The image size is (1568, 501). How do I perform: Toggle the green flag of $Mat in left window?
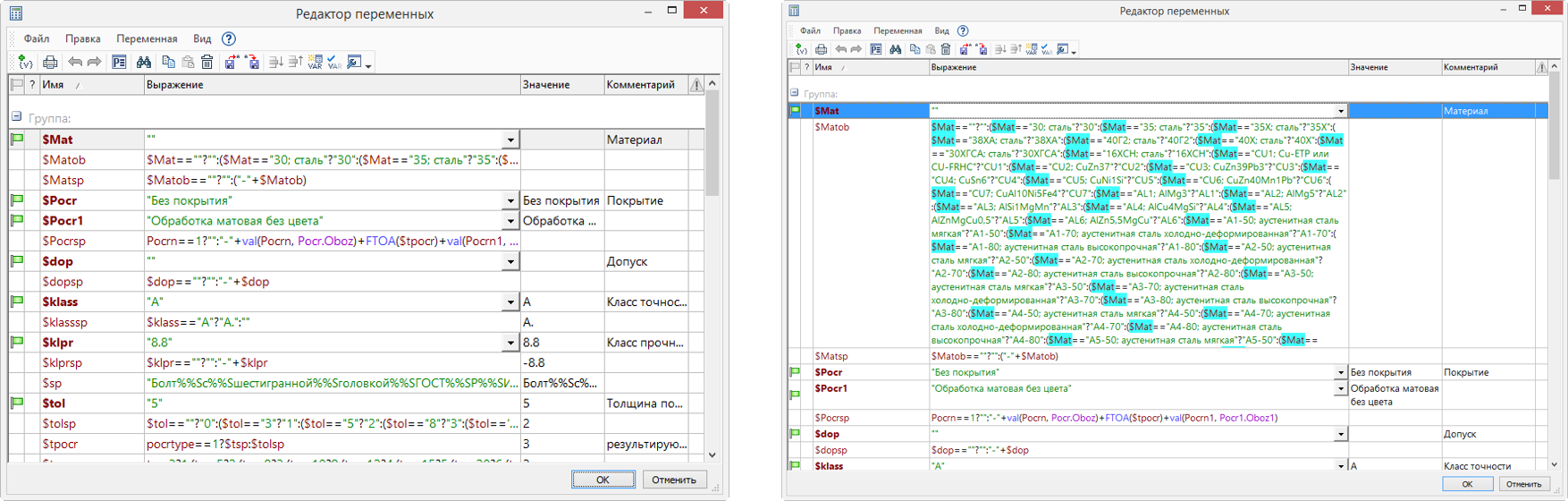click(x=17, y=140)
